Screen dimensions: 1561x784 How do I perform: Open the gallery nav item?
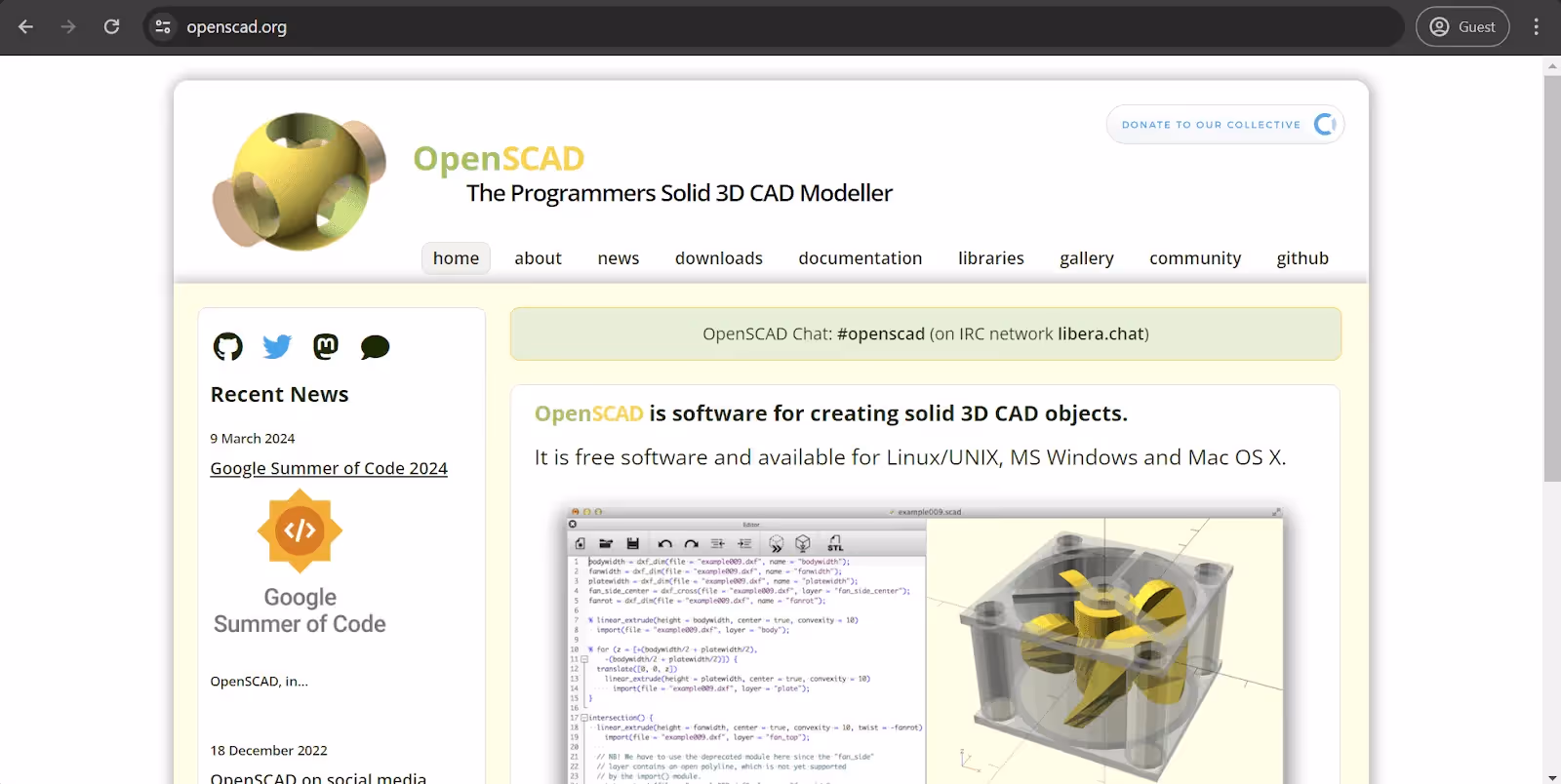(1087, 258)
